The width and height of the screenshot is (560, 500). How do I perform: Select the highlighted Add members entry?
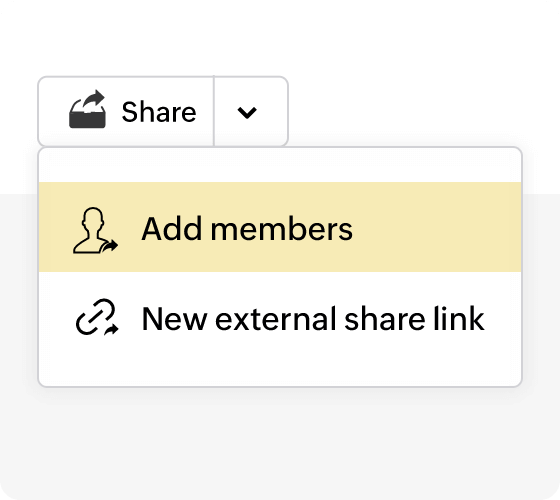point(280,227)
